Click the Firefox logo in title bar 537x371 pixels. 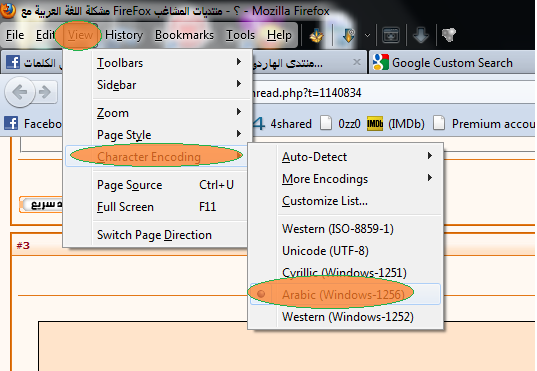point(8,10)
